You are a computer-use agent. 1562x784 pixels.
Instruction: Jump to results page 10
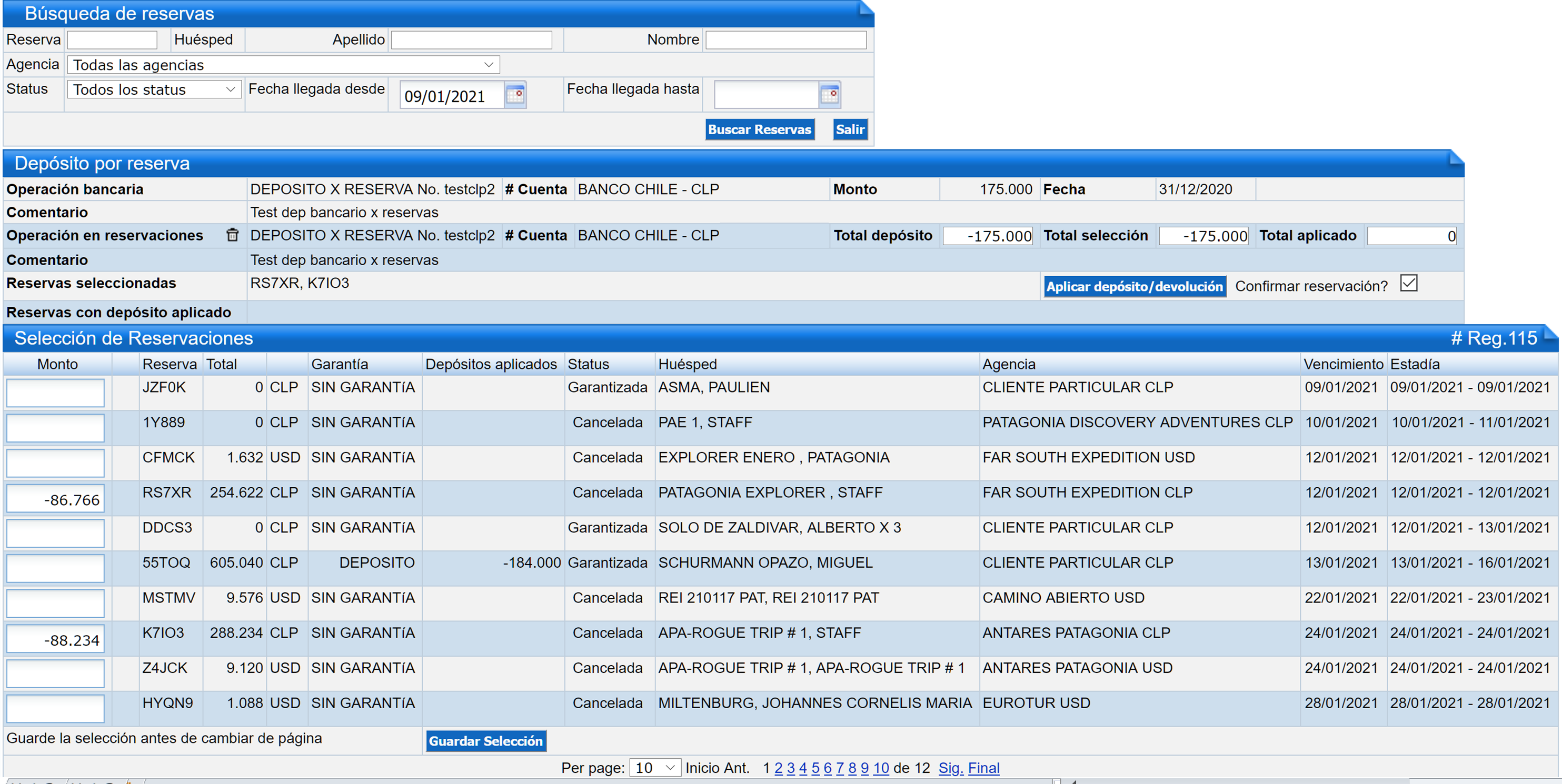point(880,768)
